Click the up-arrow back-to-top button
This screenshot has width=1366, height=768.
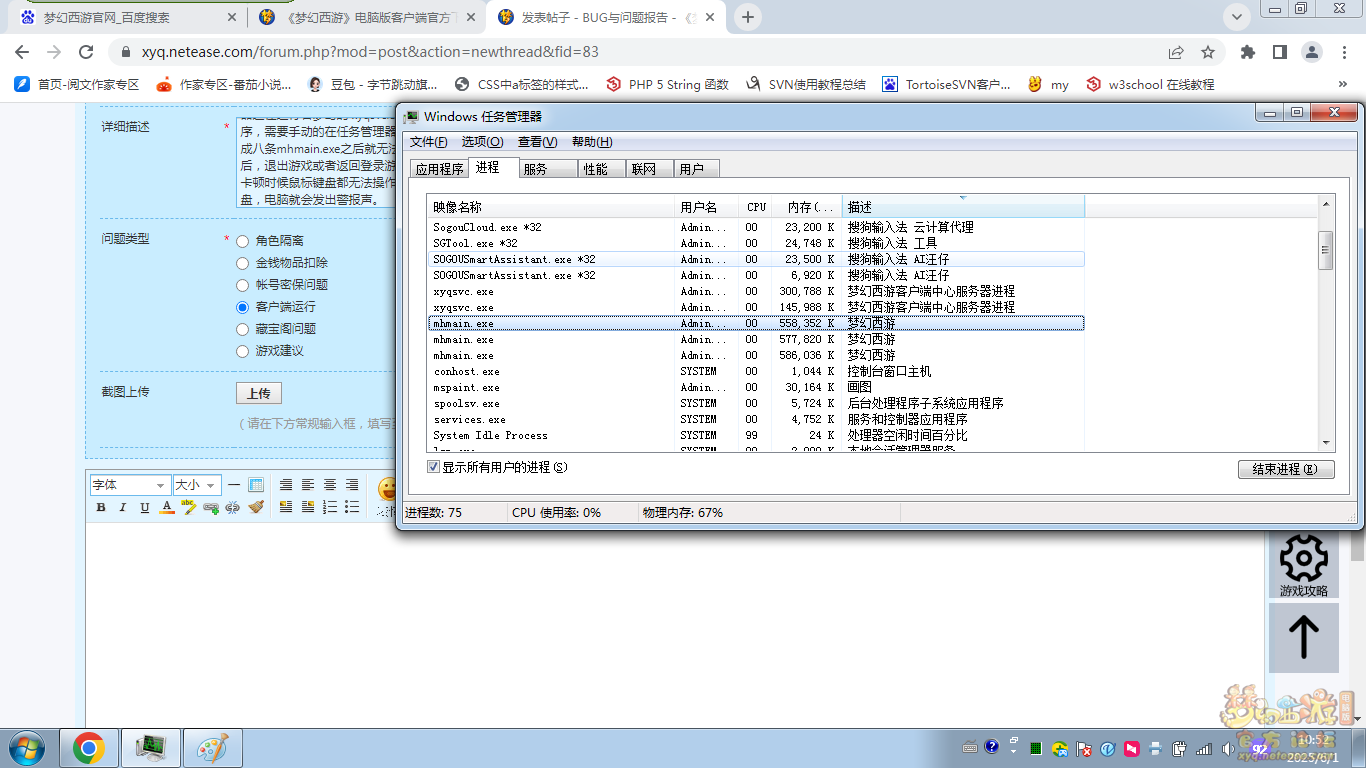point(1304,637)
